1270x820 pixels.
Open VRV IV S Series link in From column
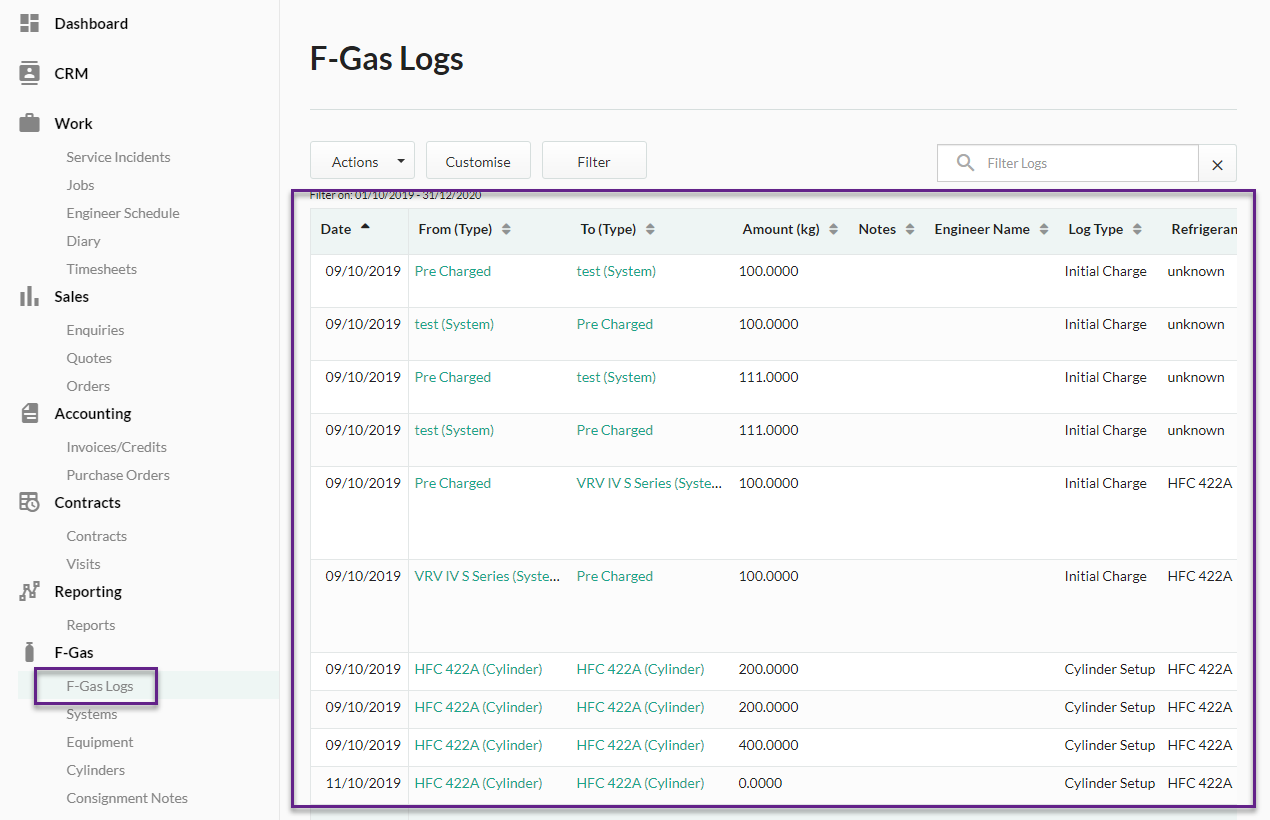(x=487, y=576)
